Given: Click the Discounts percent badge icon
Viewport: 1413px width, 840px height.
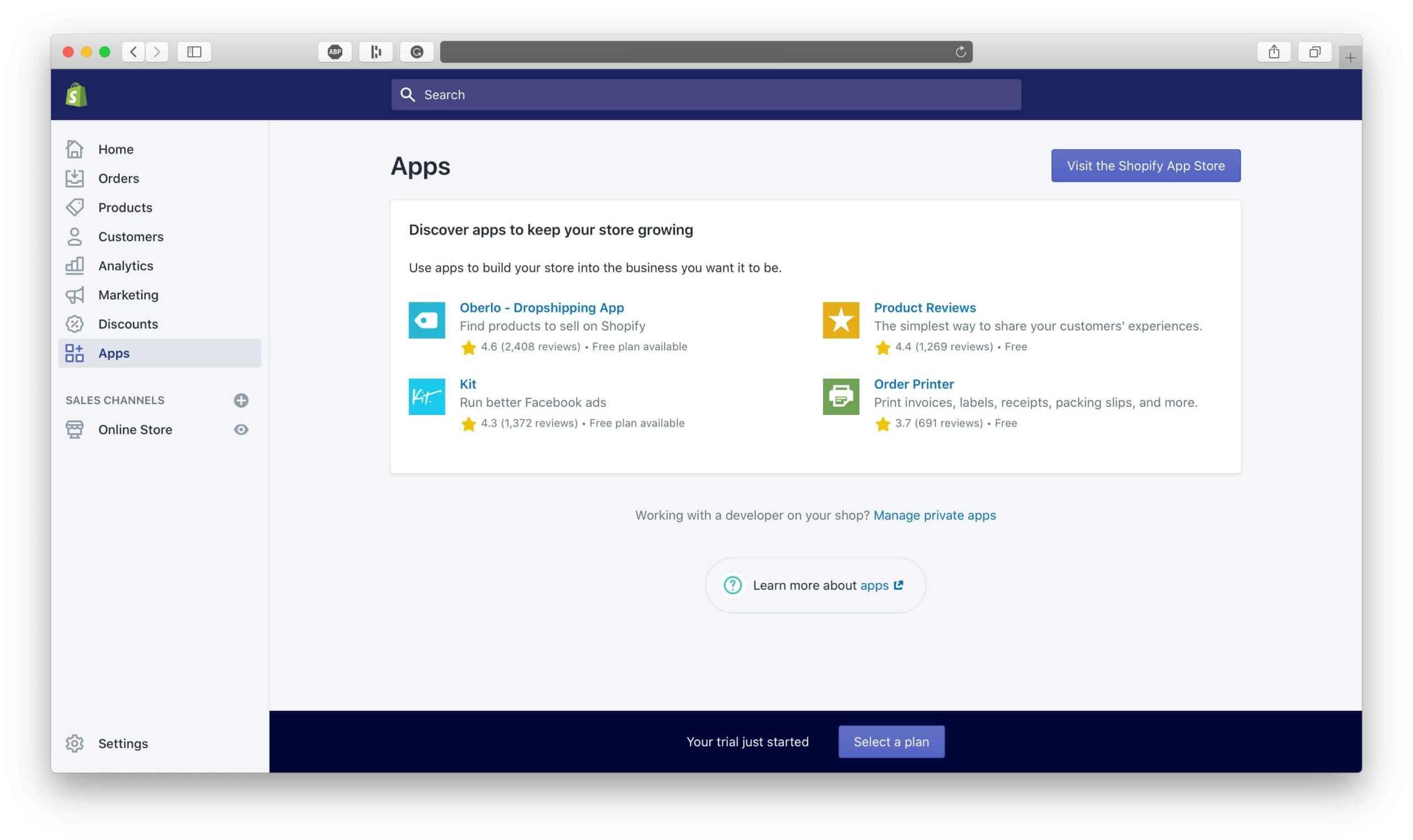Looking at the screenshot, I should coord(74,324).
